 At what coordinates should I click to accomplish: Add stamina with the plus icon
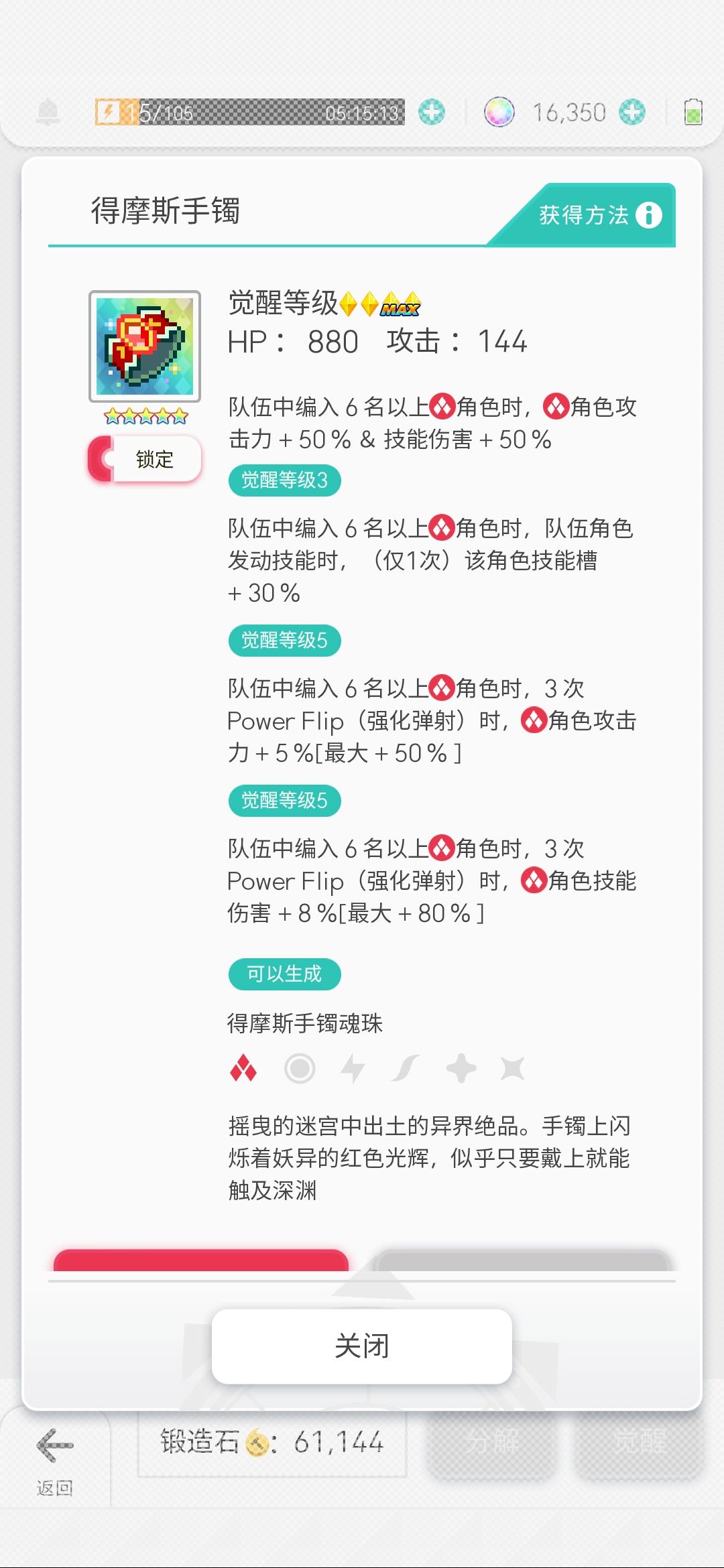point(432,112)
